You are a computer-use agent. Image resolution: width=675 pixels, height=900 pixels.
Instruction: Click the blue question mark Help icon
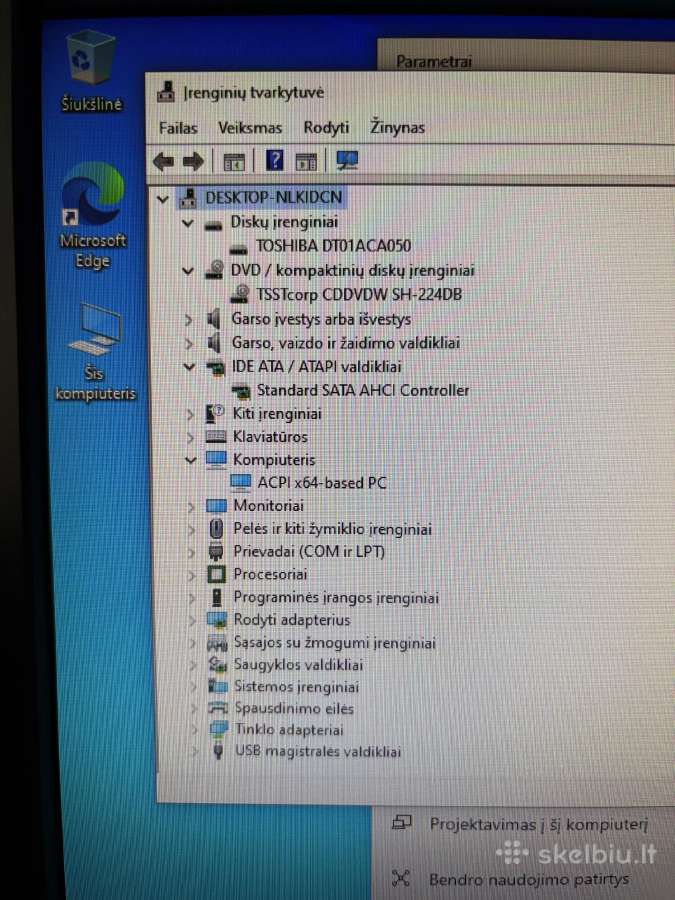click(x=275, y=160)
